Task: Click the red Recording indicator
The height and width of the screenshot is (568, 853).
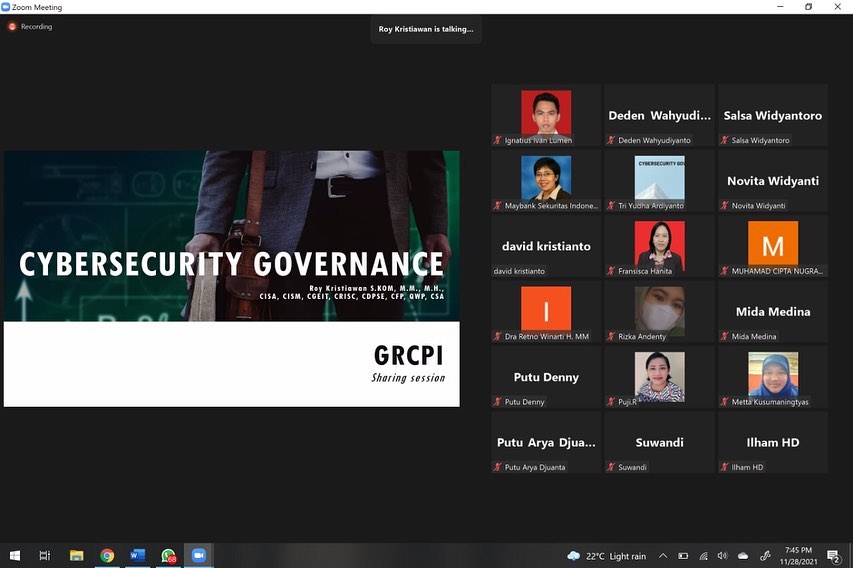Action: pos(30,27)
